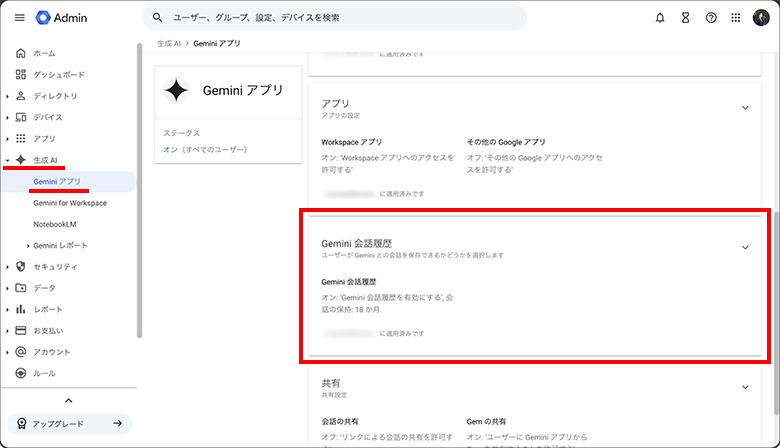
Task: Click 会話の共有 setting text
Action: (340, 422)
